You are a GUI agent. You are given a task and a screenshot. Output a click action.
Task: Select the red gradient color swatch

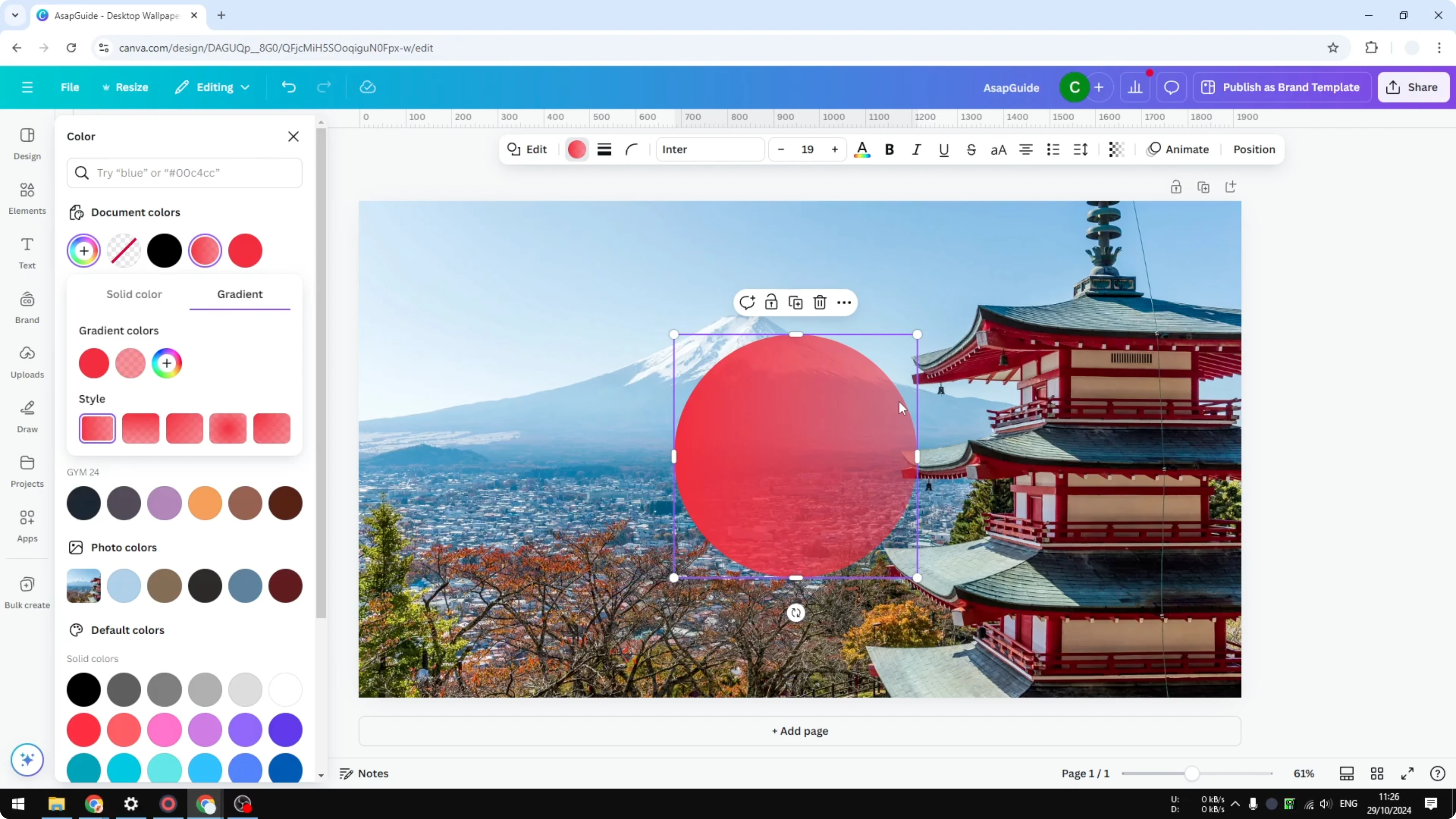coord(94,363)
